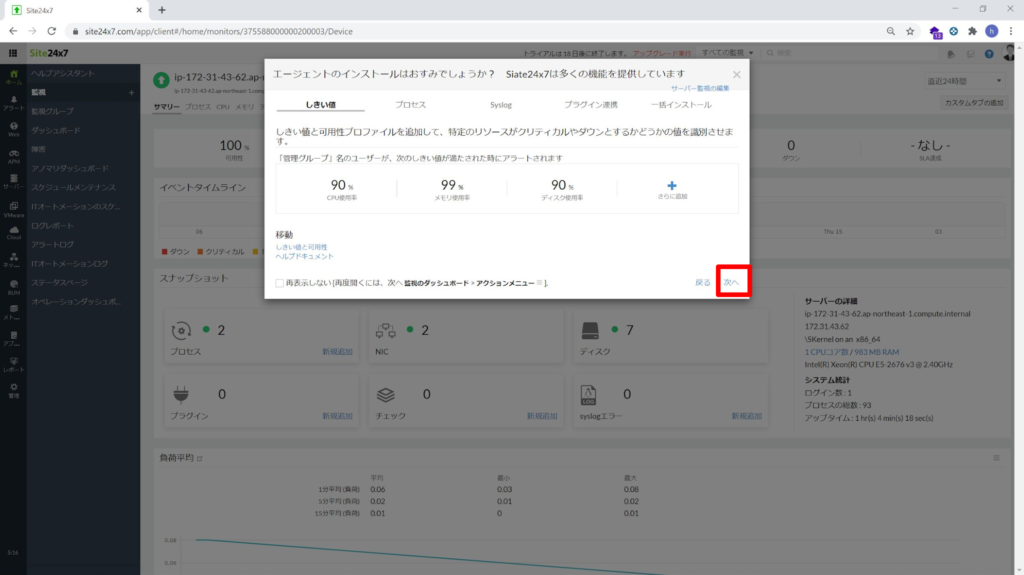Click the 90% CPU使用率 threshold

pyautogui.click(x=342, y=189)
